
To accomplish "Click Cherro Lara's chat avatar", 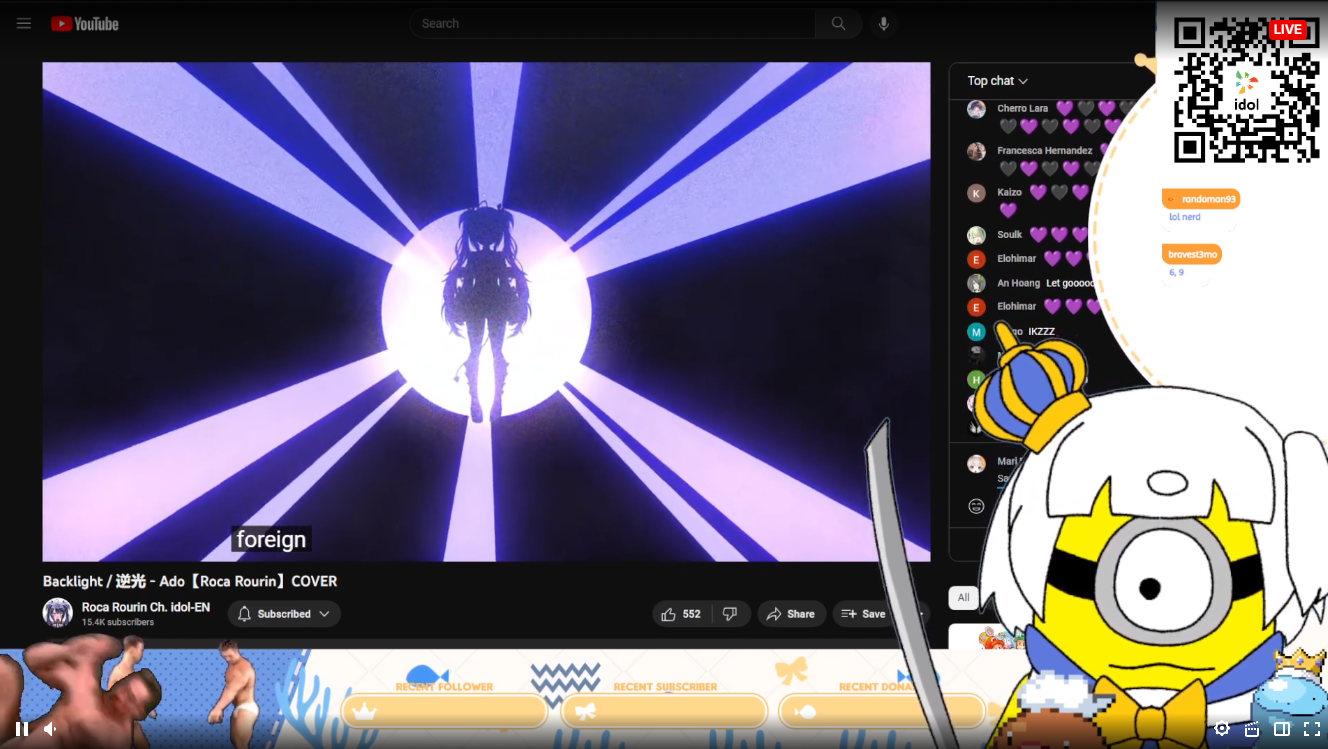I will [x=977, y=109].
